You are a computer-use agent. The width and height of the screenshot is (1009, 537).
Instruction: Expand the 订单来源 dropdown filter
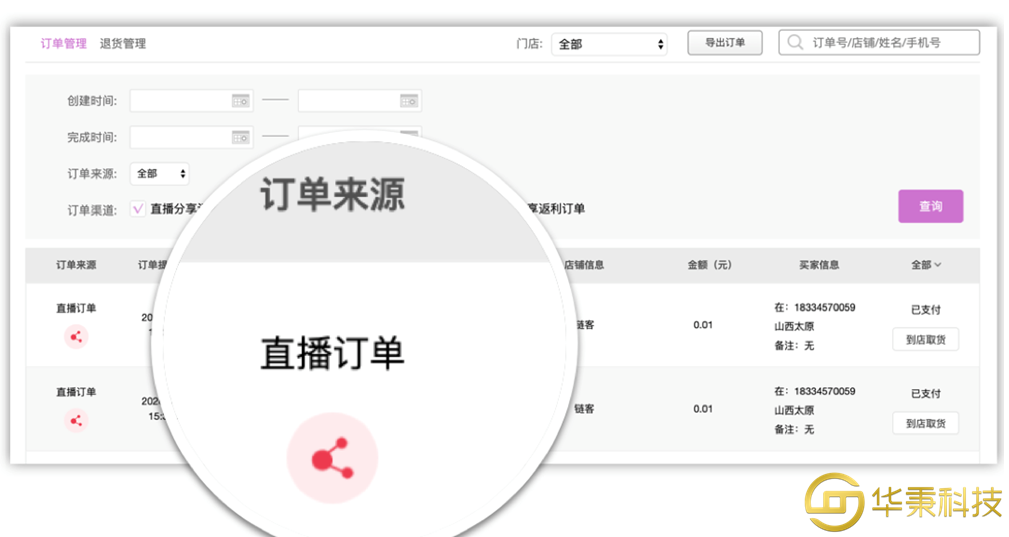click(159, 174)
